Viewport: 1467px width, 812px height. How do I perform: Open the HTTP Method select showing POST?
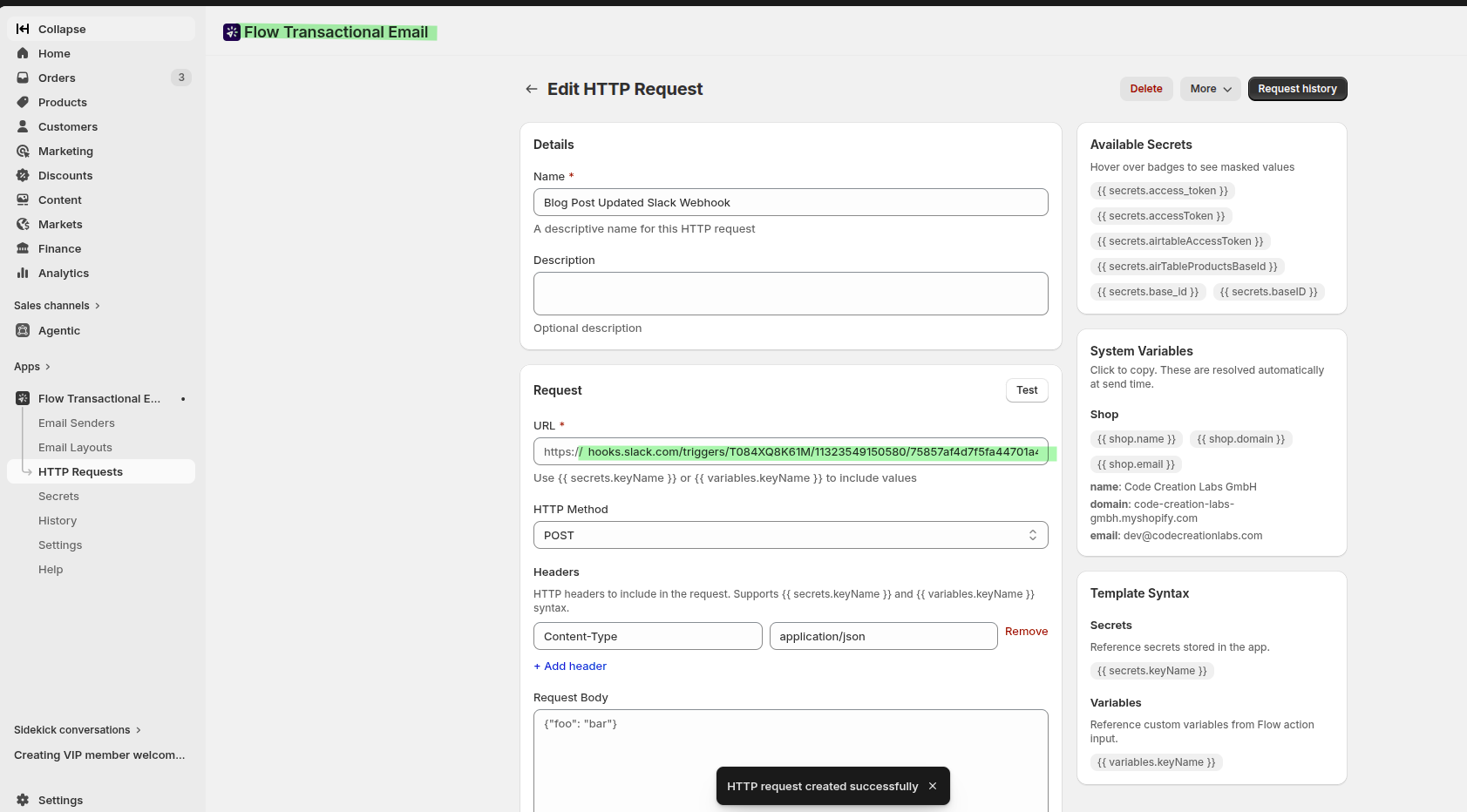[791, 535]
